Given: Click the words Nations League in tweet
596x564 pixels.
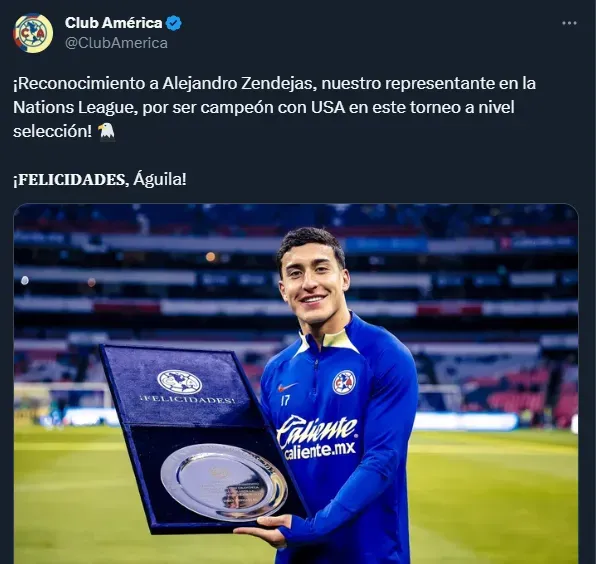Looking at the screenshot, I should tap(74, 108).
